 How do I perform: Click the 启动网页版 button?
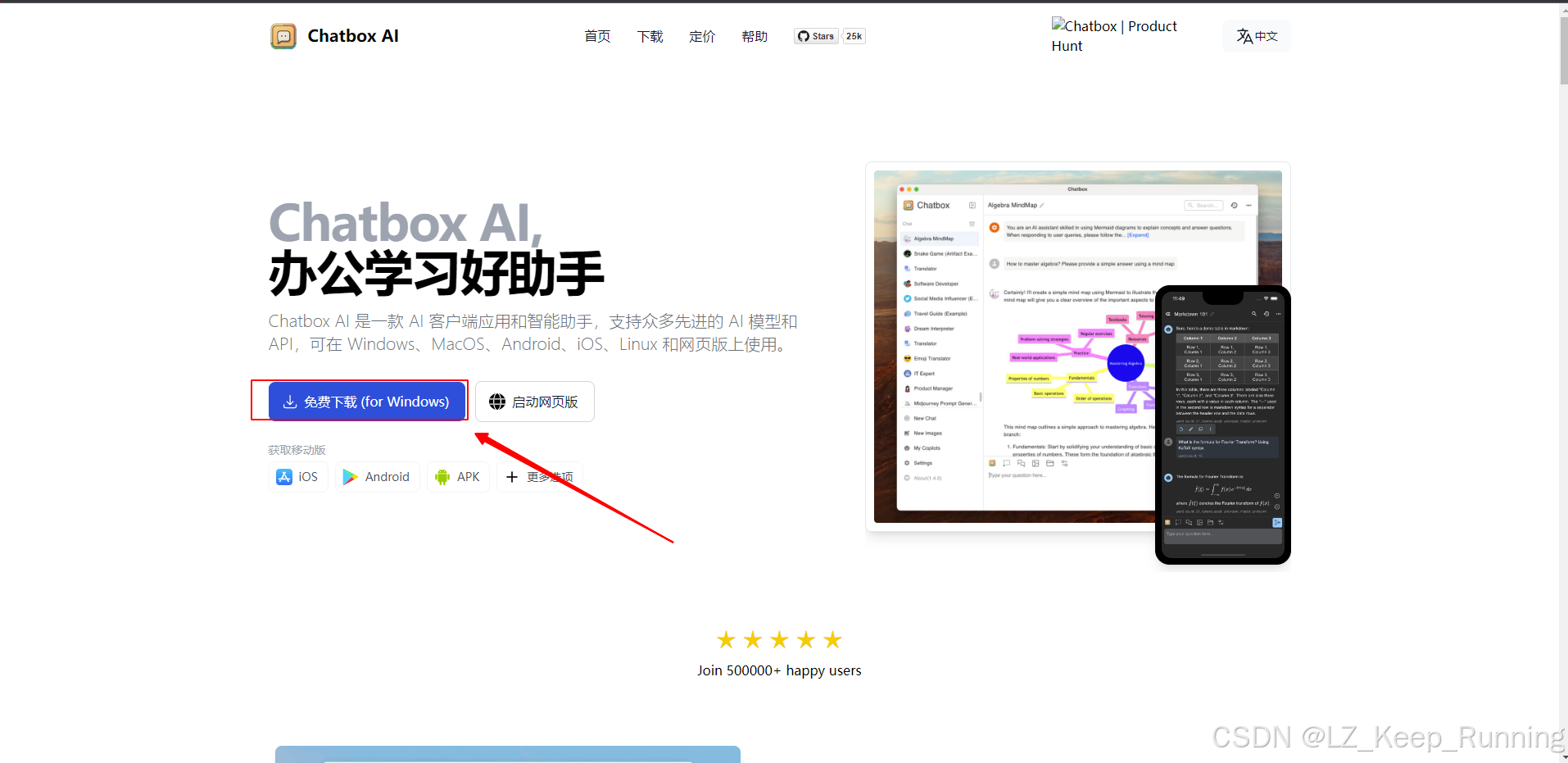click(535, 402)
